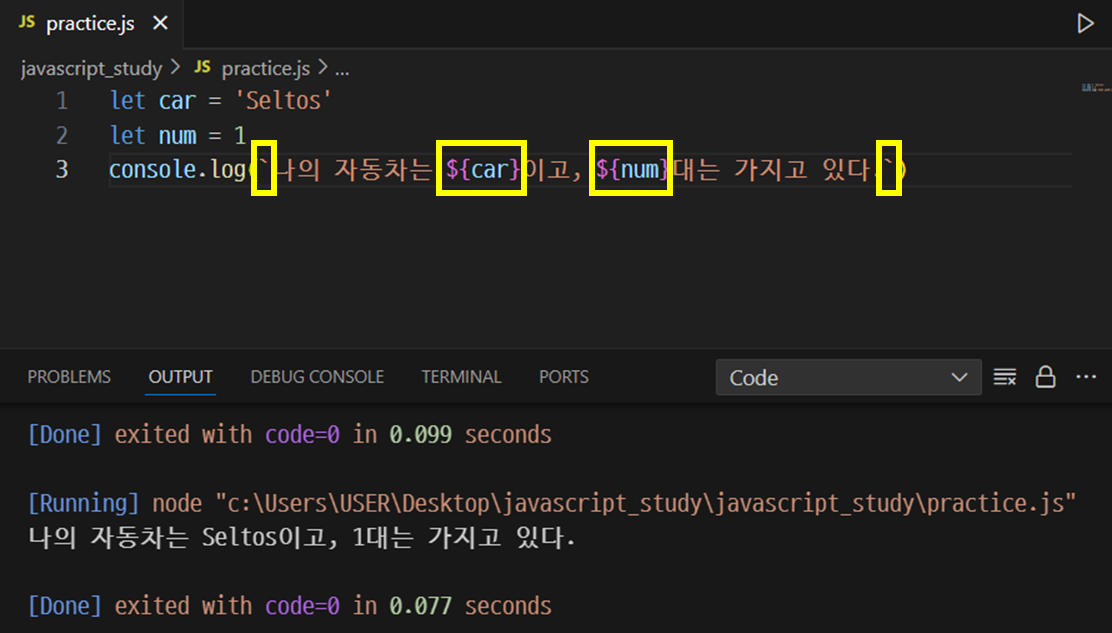
Task: Click line number 1 in the gutter
Action: click(x=62, y=101)
